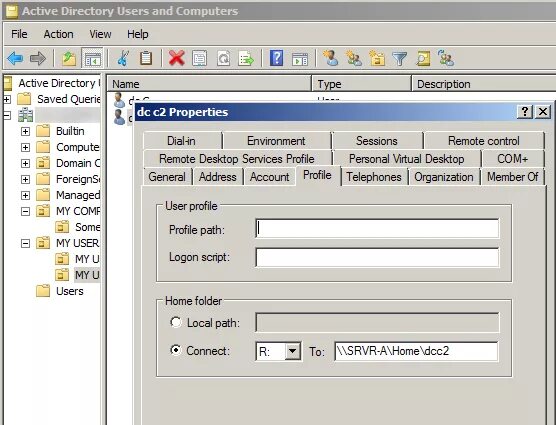Open the Action menu
This screenshot has height=425, width=556.
pos(59,34)
